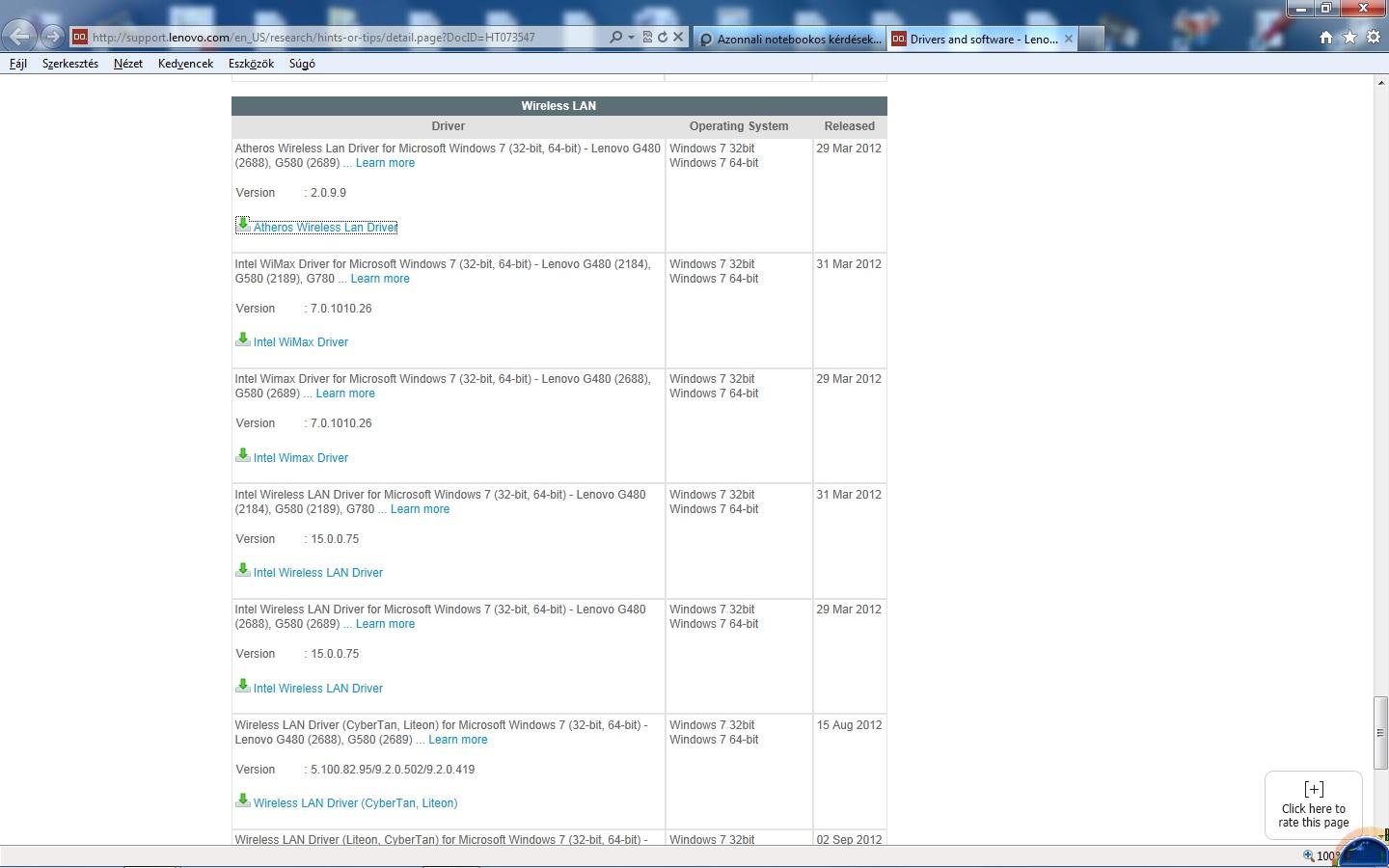Viewport: 1389px width, 868px height.
Task: Click the version text 5.100.82.95/9.2.0.502/9.2.0.419
Action: [x=393, y=770]
